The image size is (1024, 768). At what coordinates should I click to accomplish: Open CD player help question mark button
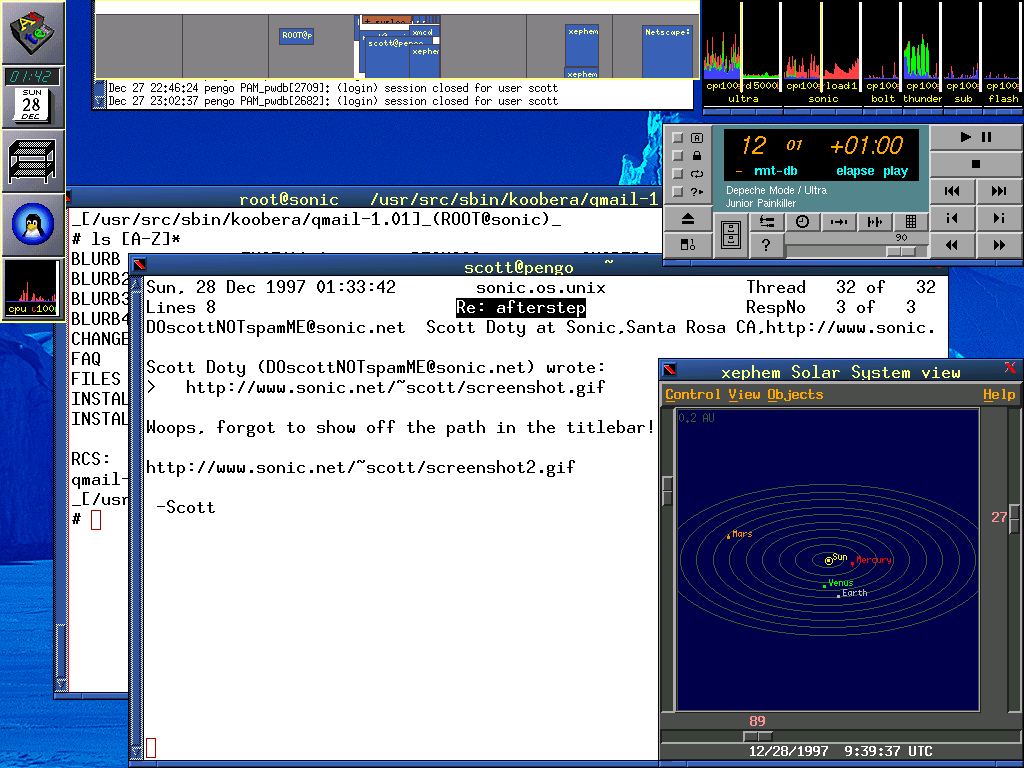pos(767,246)
